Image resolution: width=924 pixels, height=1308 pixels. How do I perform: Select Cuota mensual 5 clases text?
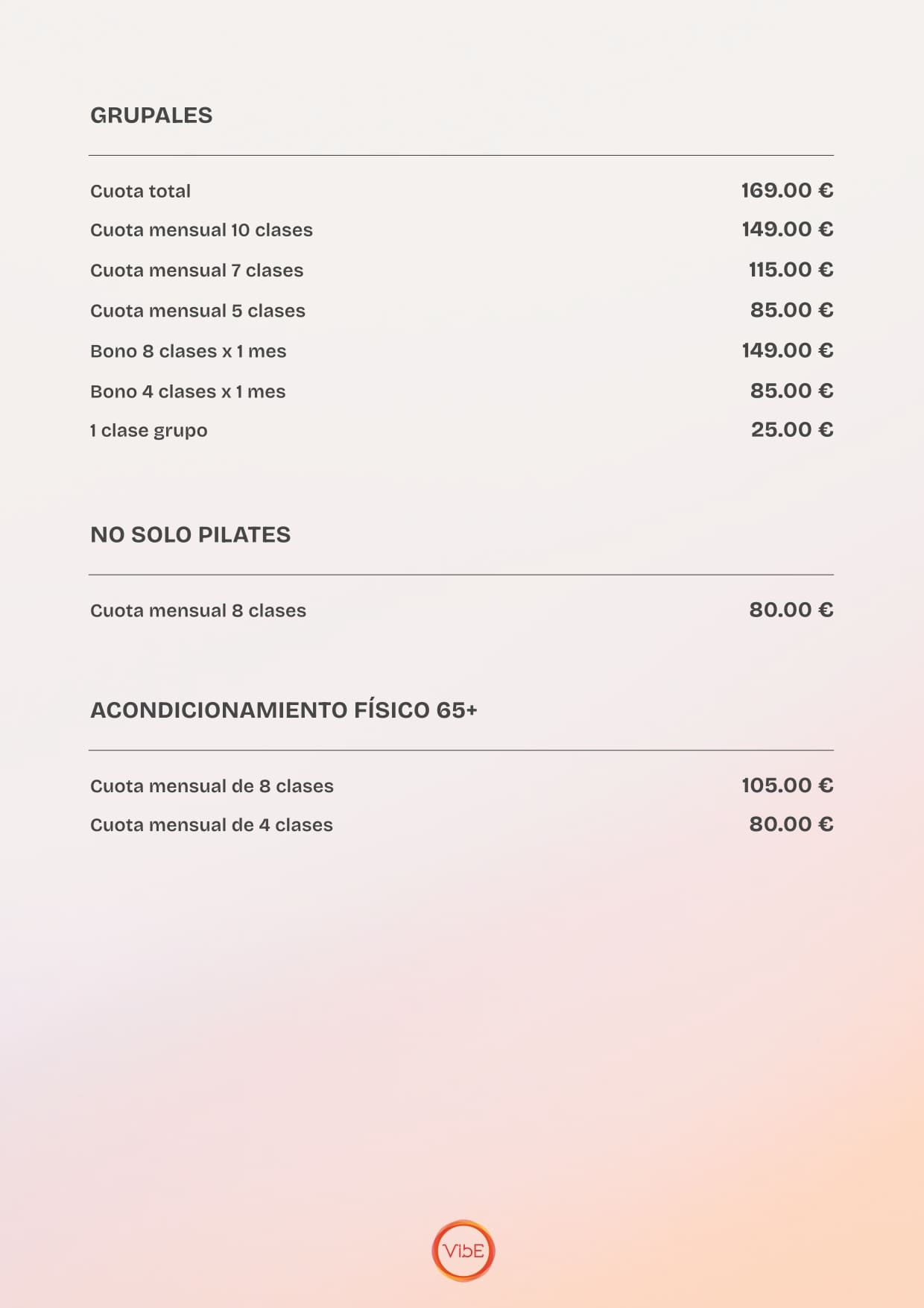[x=197, y=311]
